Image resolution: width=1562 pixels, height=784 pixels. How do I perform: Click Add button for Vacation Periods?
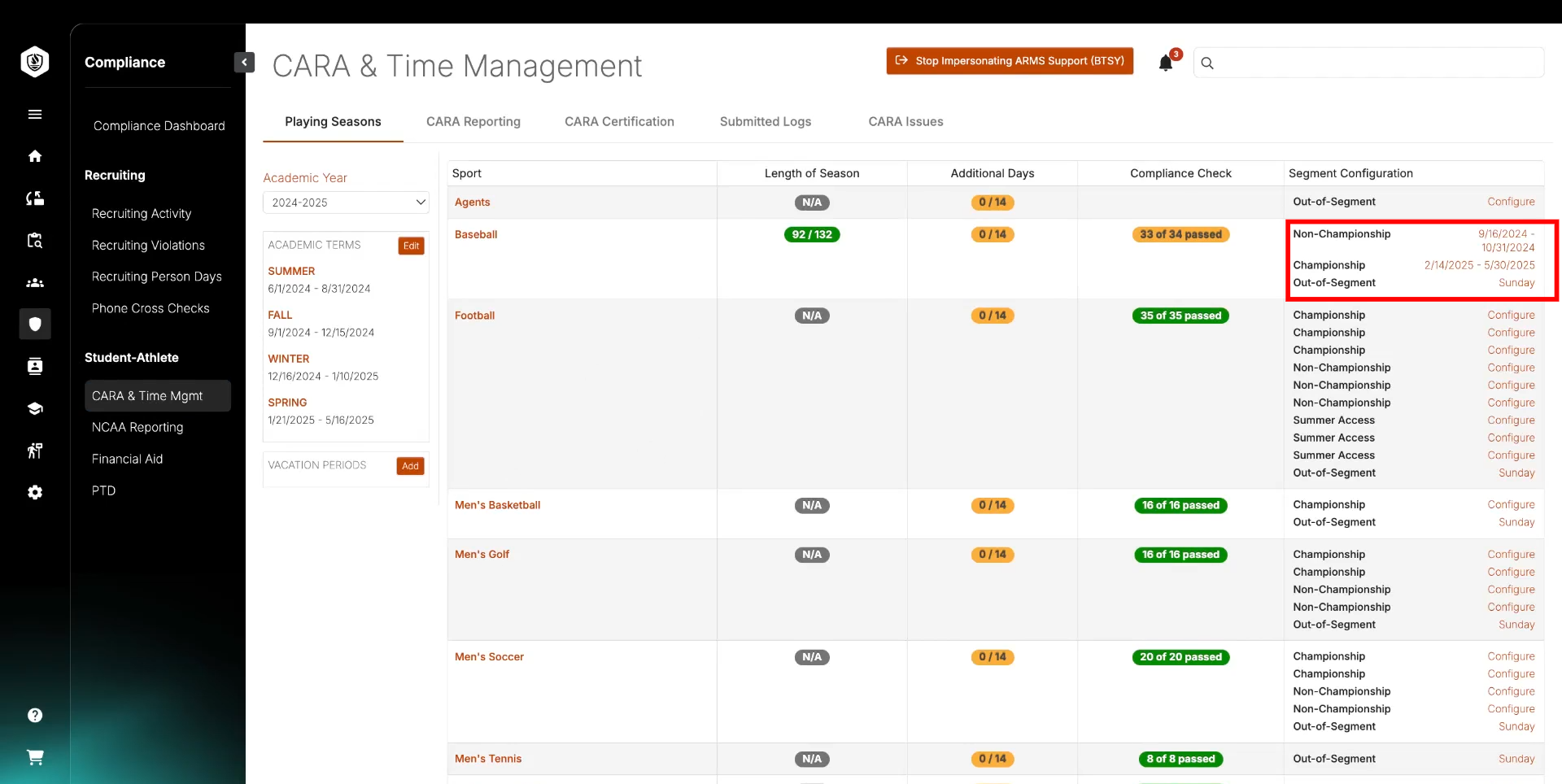[x=410, y=466]
